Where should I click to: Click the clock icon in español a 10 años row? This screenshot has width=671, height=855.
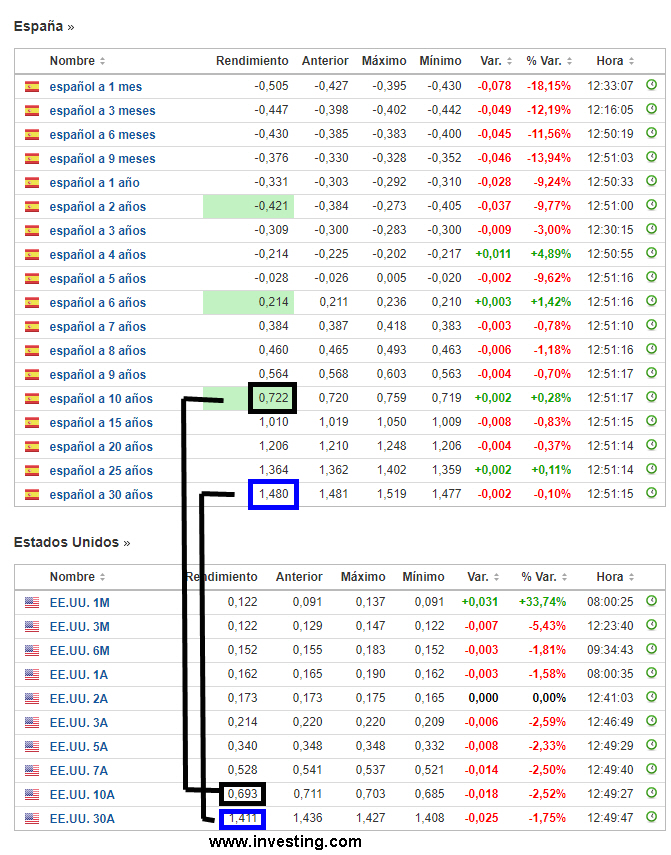652,398
